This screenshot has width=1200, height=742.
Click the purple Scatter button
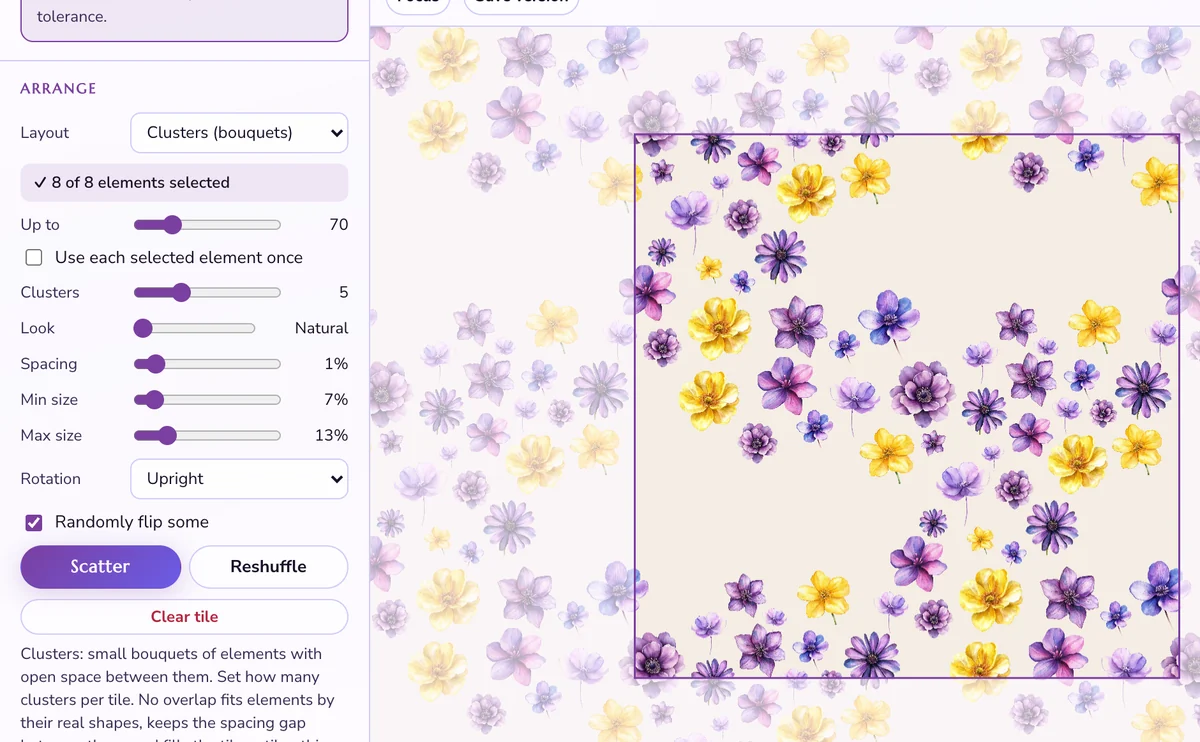point(100,567)
